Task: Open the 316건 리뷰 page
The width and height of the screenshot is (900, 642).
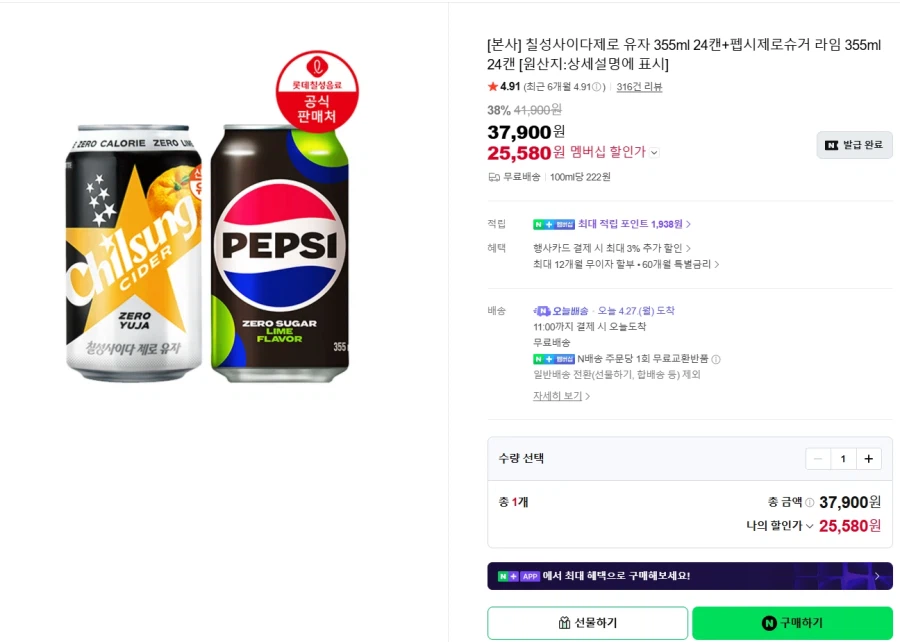Action: pos(640,87)
